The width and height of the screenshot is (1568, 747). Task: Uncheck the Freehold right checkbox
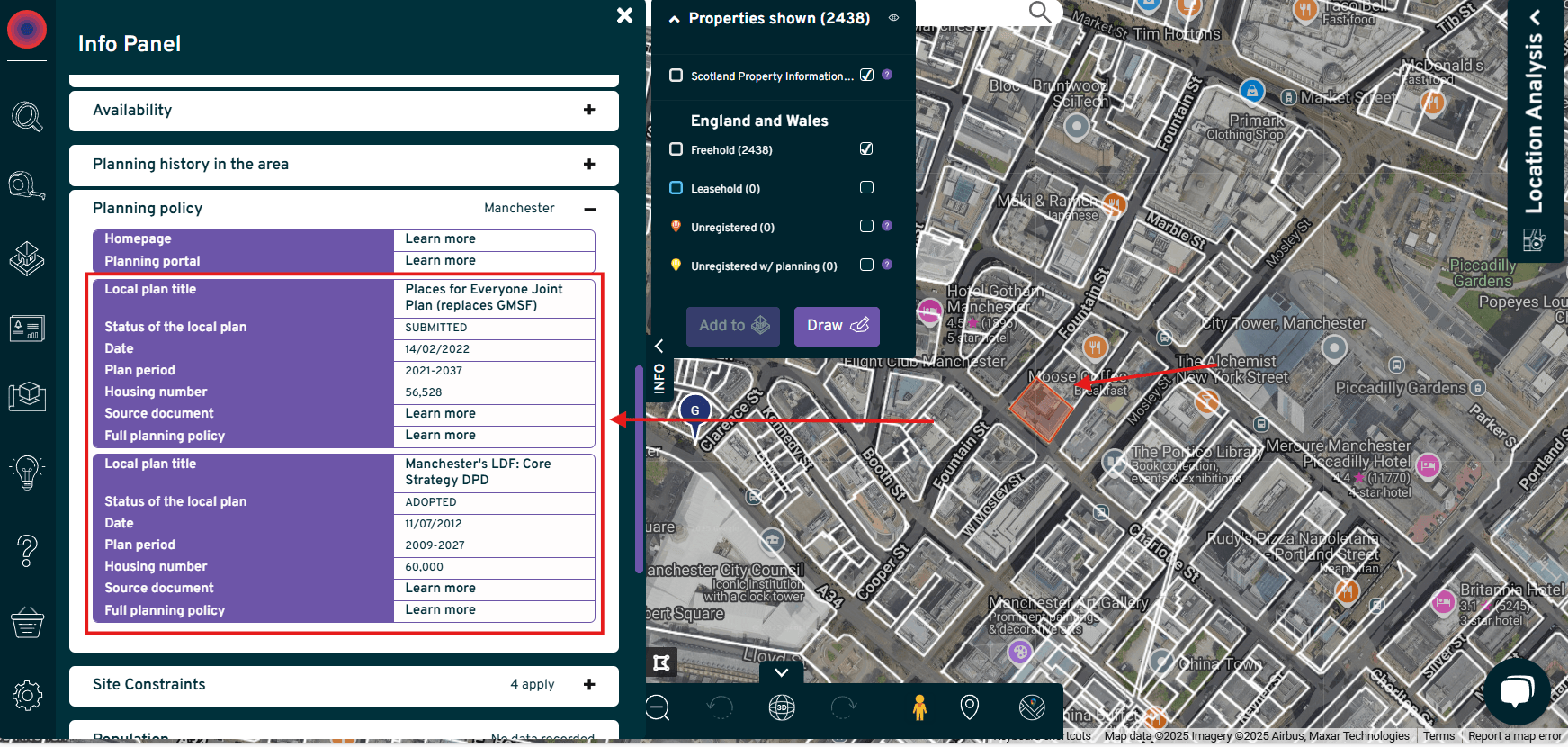tap(866, 148)
